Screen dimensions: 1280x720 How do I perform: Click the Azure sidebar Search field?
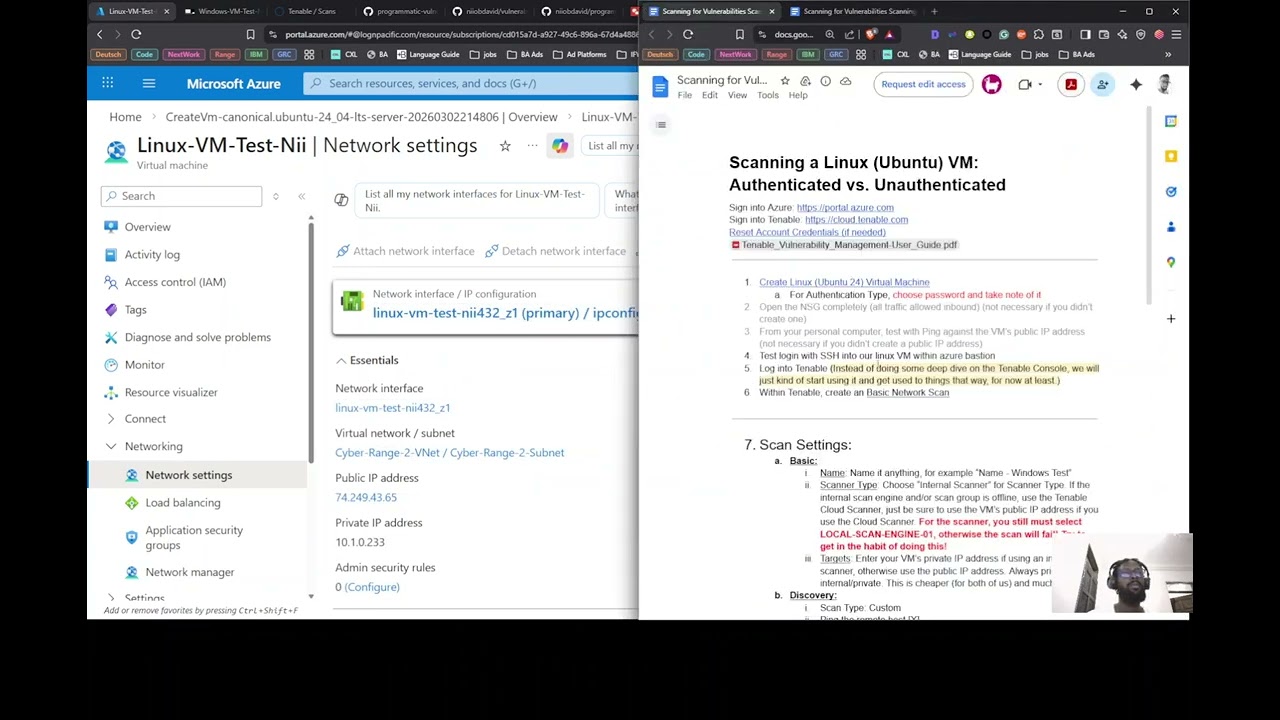coord(181,196)
